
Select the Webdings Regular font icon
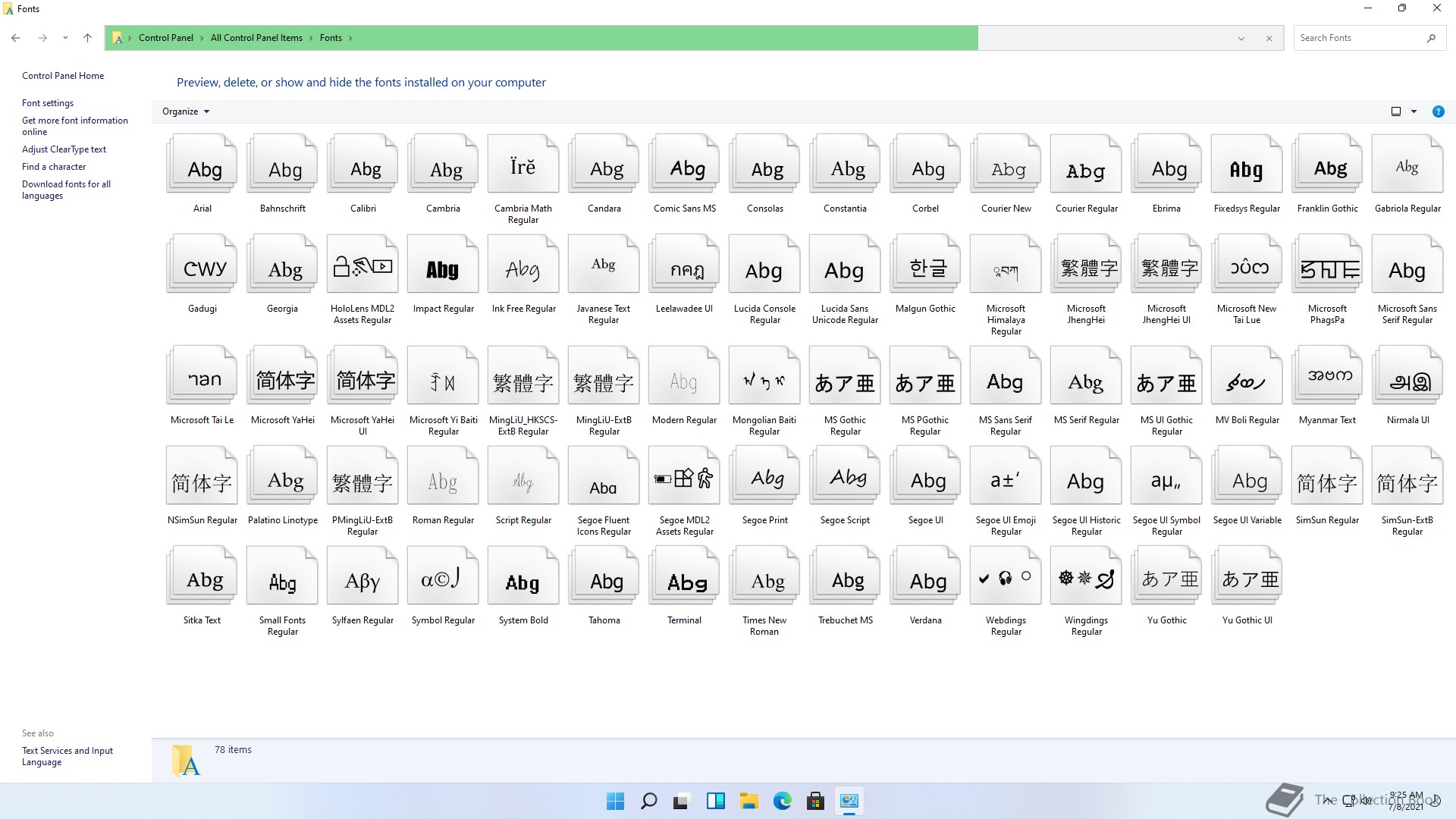pos(1006,576)
